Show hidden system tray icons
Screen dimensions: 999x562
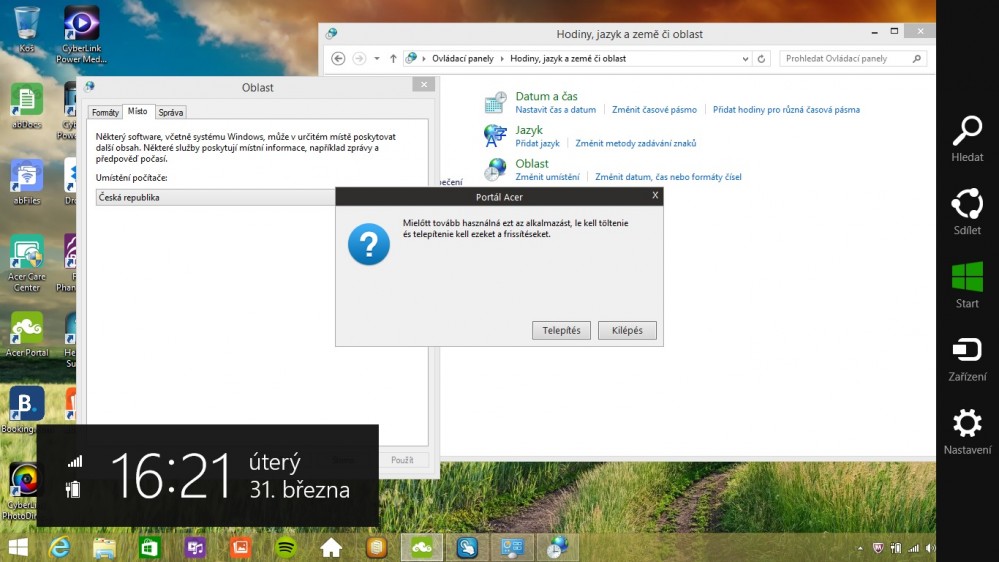point(860,548)
